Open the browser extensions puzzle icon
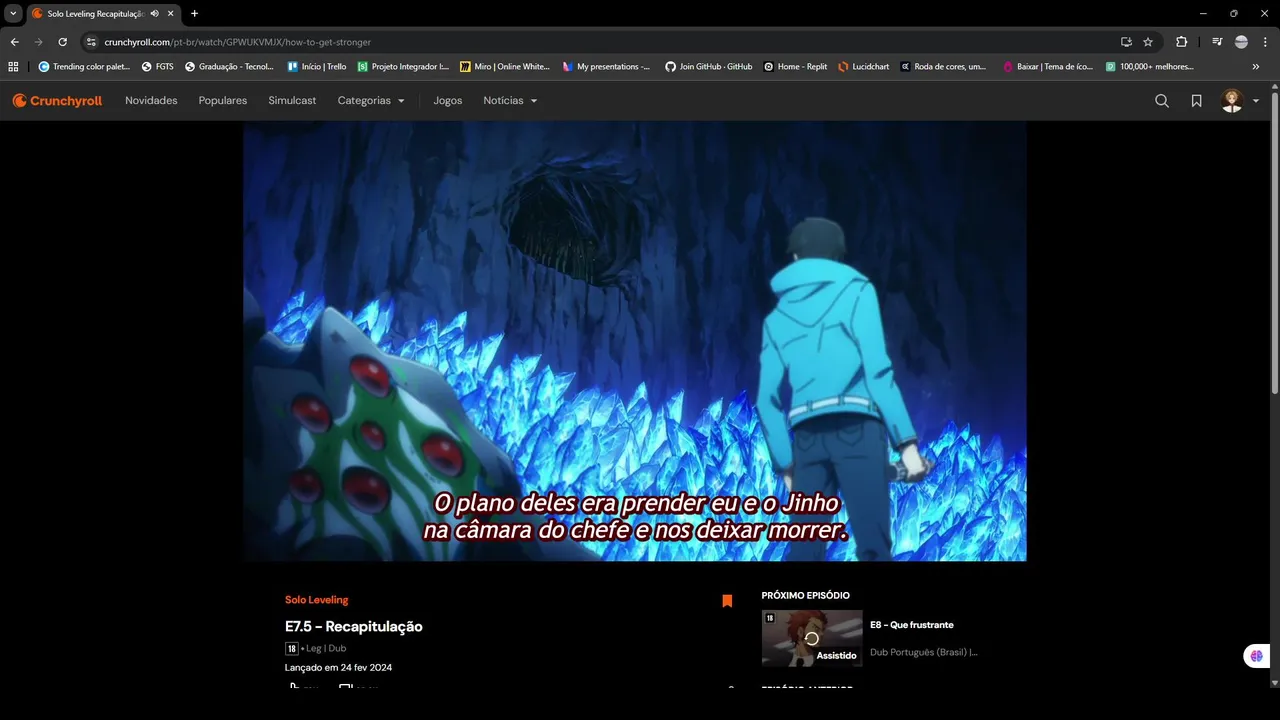The width and height of the screenshot is (1280, 720). click(x=1182, y=42)
